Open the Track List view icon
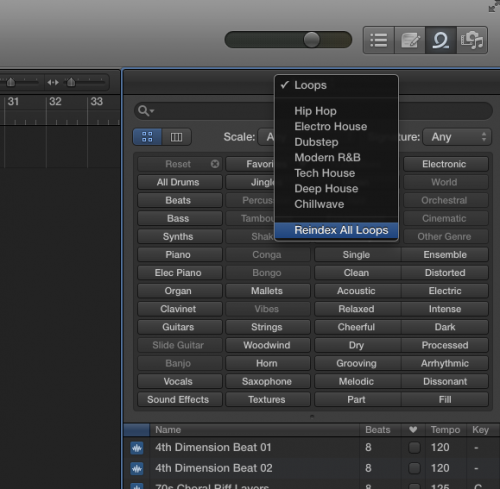 [x=379, y=40]
